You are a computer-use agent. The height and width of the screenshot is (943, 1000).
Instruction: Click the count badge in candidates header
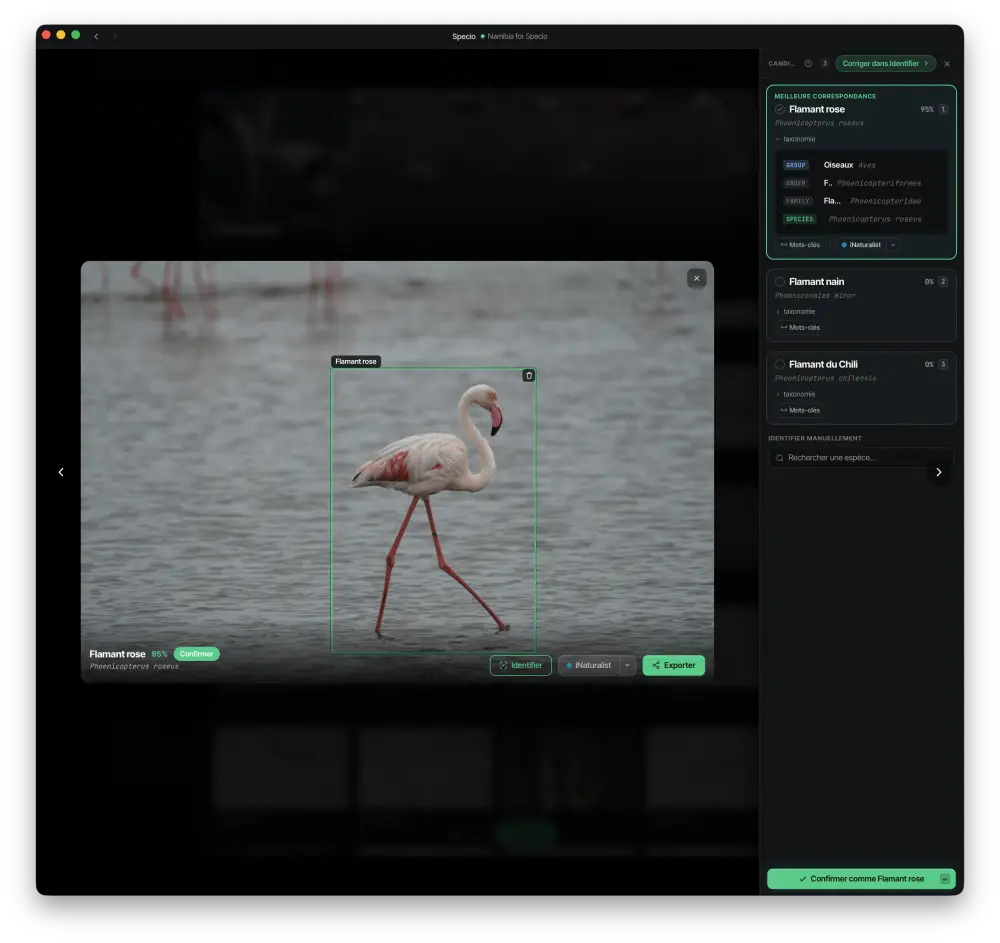click(824, 63)
